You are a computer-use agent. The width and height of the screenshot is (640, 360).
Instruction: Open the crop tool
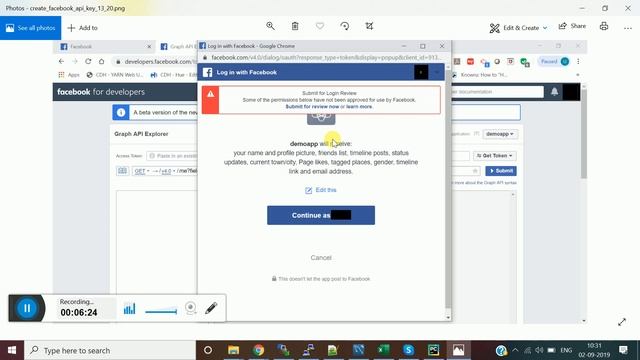click(x=369, y=26)
